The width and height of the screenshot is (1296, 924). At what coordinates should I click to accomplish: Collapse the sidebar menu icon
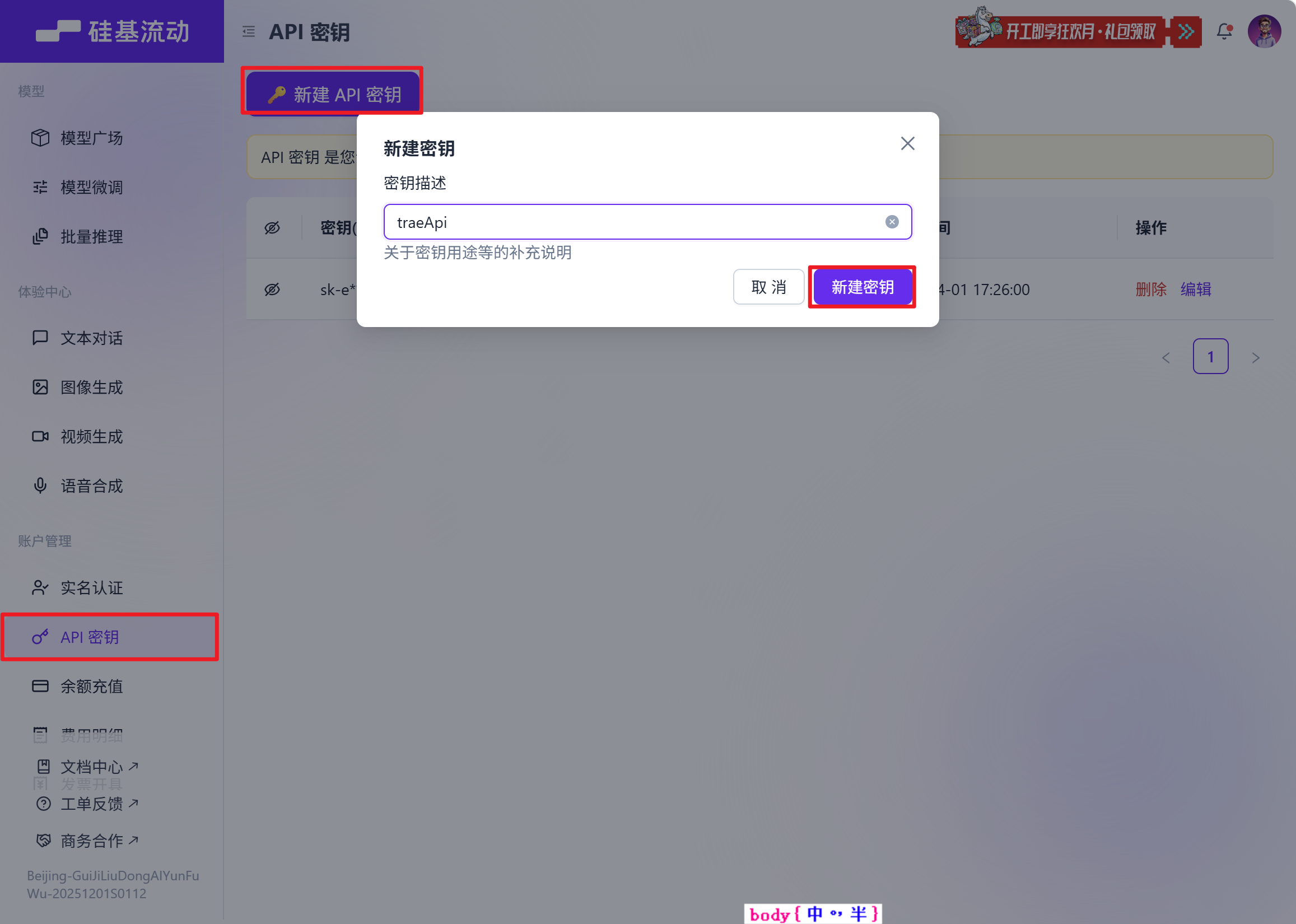(249, 31)
